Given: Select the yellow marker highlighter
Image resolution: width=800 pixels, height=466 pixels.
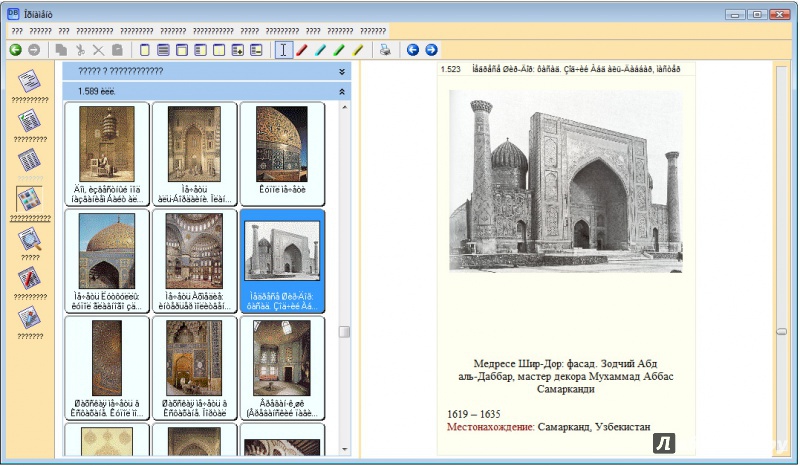Looking at the screenshot, I should pos(357,49).
